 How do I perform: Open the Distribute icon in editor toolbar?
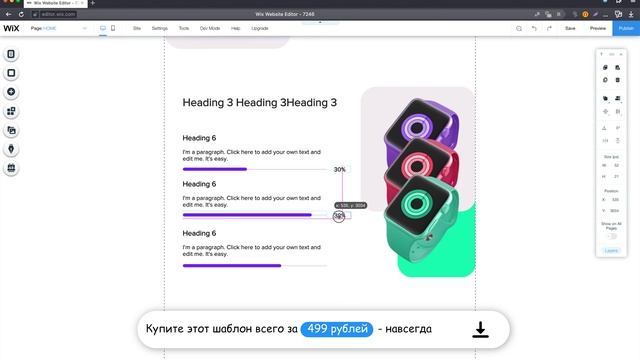[x=618, y=111]
